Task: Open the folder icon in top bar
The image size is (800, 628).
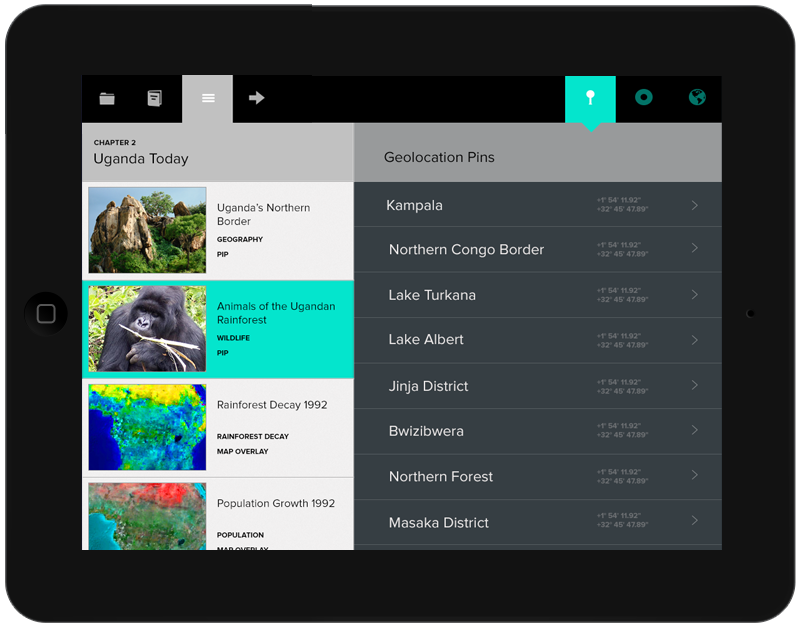Action: point(107,98)
